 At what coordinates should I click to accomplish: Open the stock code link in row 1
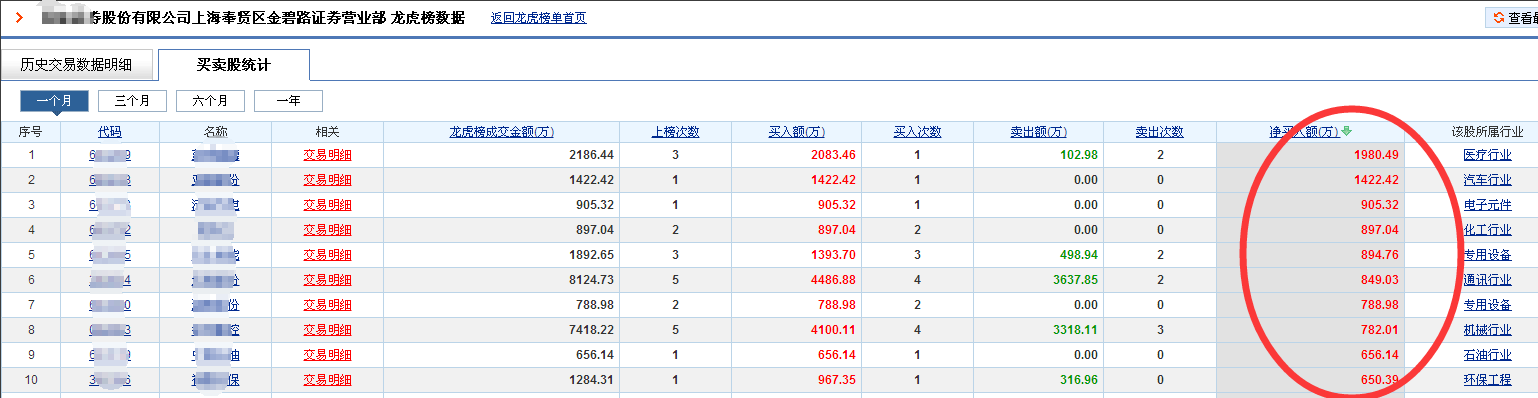point(110,155)
